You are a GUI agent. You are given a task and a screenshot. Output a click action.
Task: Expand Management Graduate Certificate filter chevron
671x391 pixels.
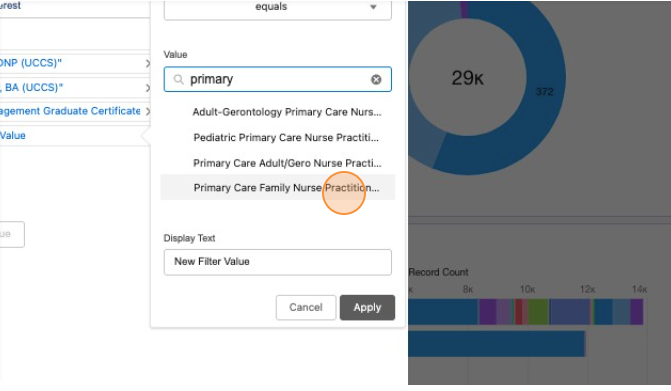(147, 111)
